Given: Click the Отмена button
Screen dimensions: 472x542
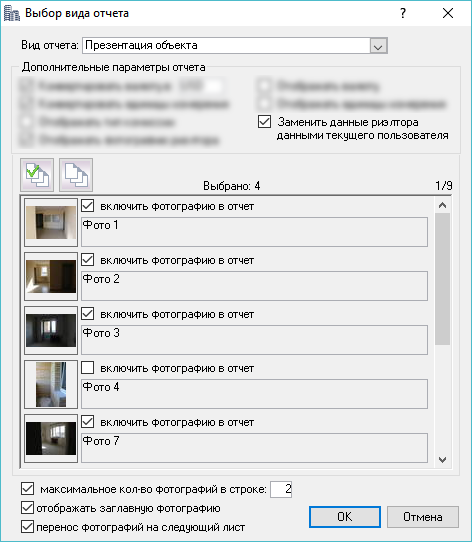Looking at the screenshot, I should pos(423,517).
